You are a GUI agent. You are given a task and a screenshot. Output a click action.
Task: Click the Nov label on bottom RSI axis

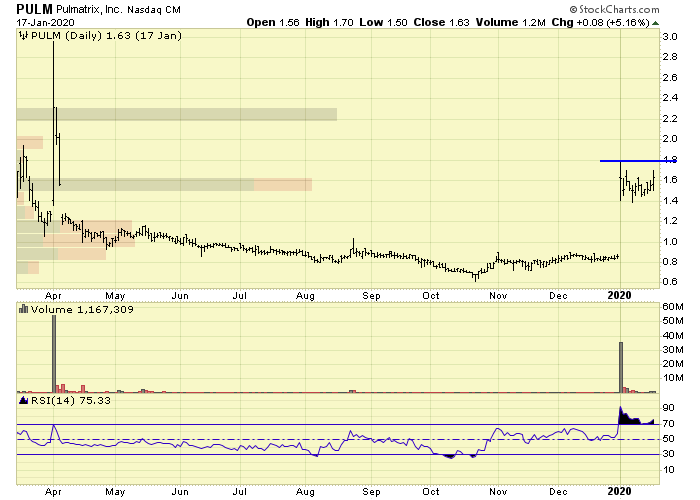tap(498, 492)
